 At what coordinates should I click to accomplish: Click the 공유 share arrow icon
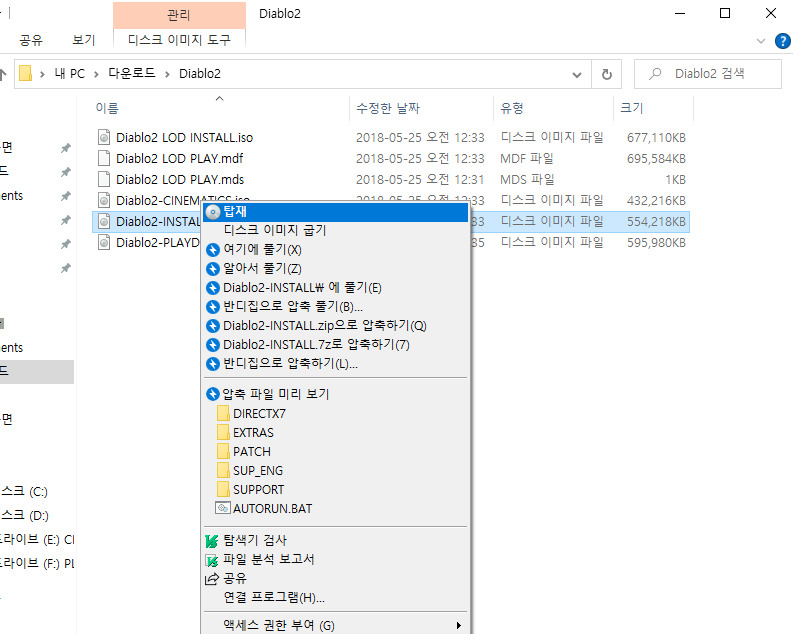tap(212, 579)
